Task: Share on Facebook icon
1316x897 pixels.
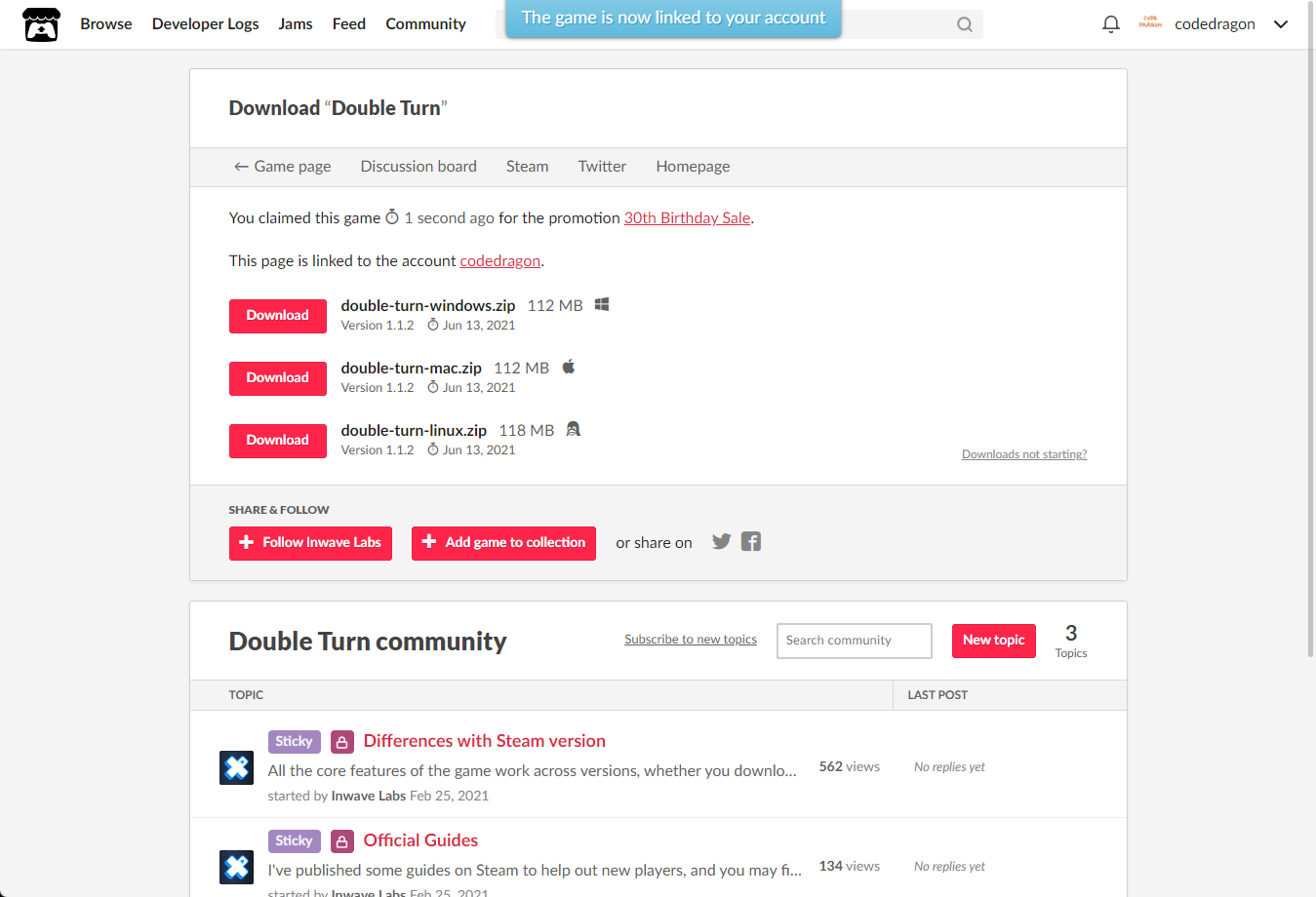Action: pyautogui.click(x=751, y=541)
